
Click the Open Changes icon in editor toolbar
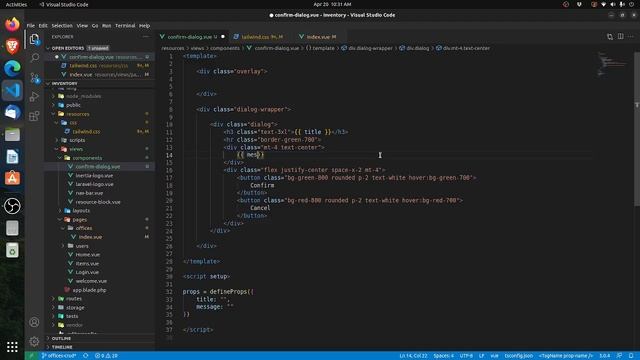[610, 37]
